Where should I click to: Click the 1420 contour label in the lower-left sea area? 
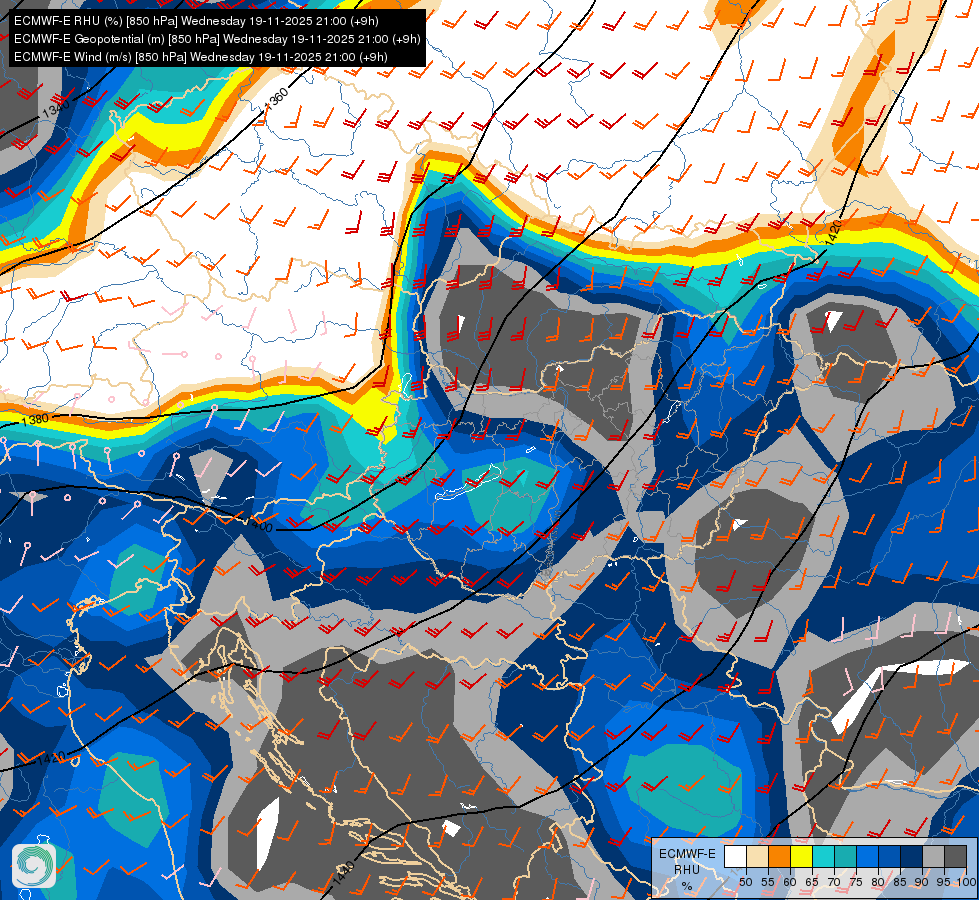[51, 758]
